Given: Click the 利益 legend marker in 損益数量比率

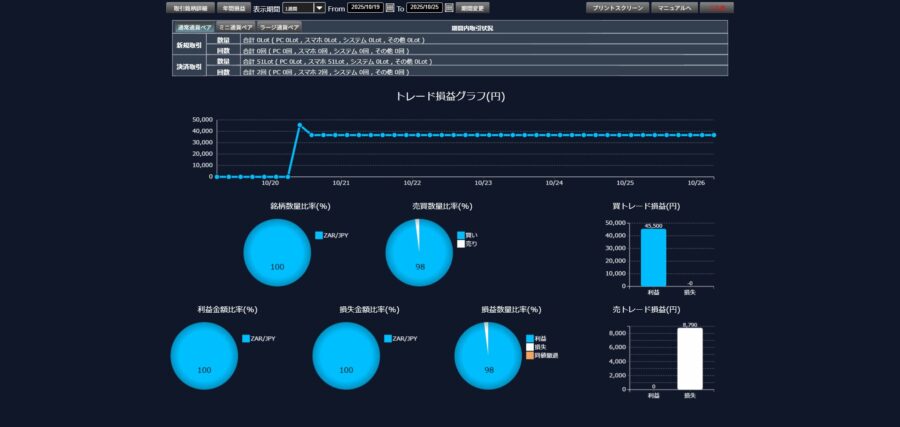Looking at the screenshot, I should pos(529,339).
